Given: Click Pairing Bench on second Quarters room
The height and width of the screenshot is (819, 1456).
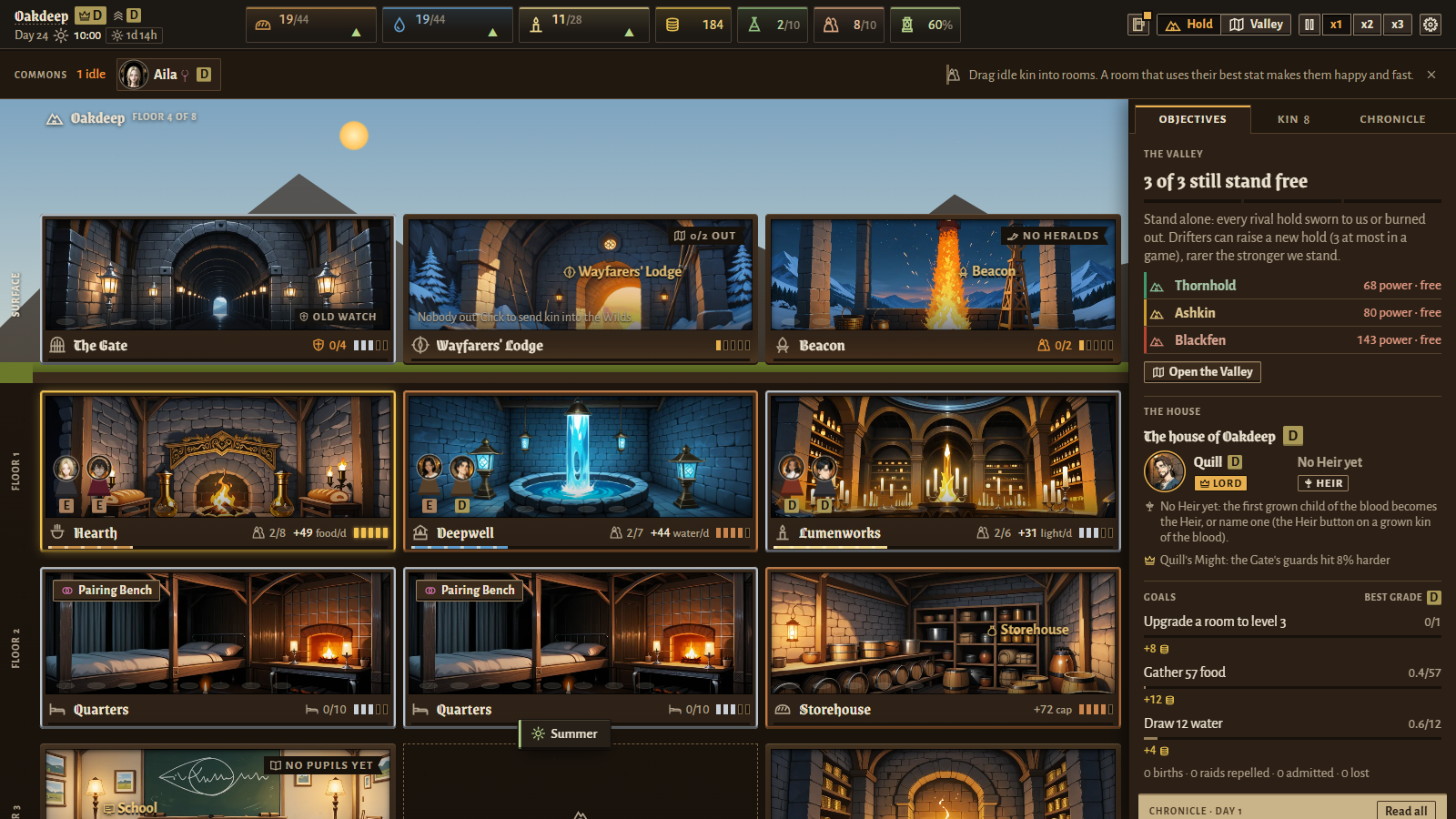Looking at the screenshot, I should 470,591.
